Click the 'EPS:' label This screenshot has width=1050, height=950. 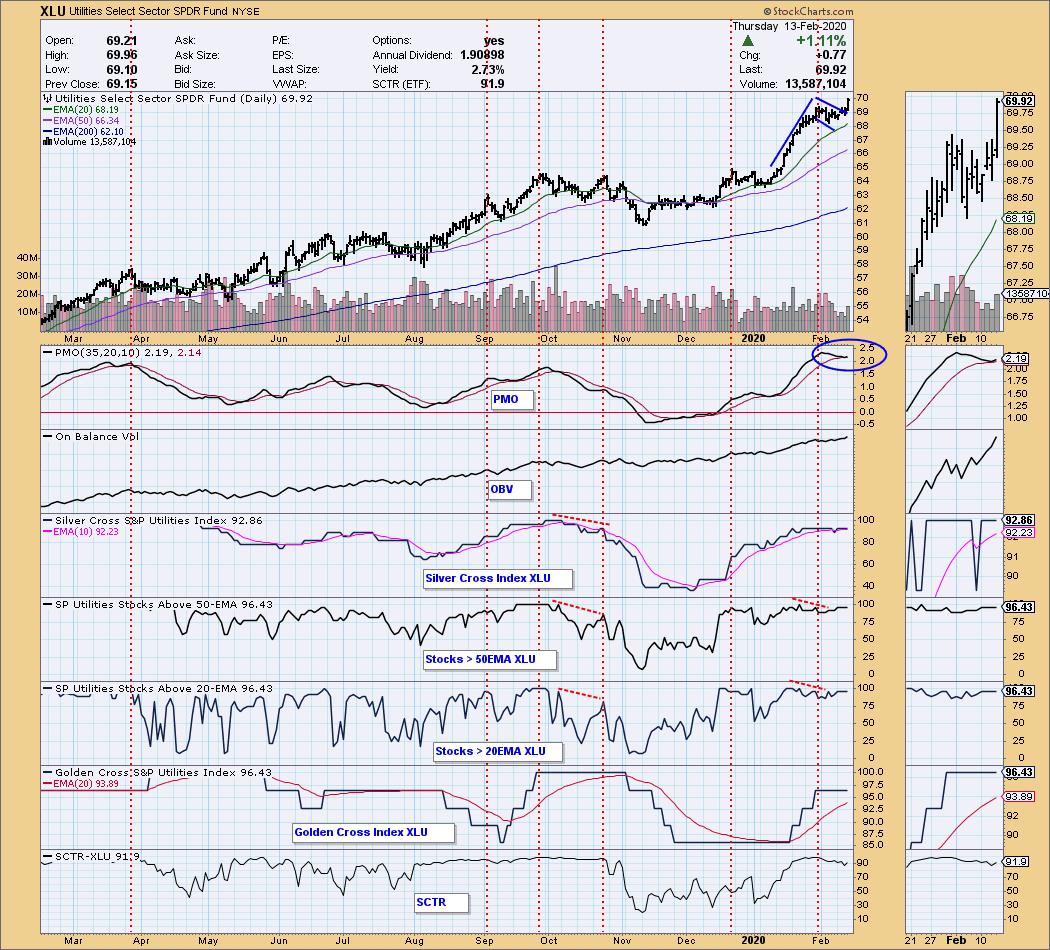(x=284, y=56)
